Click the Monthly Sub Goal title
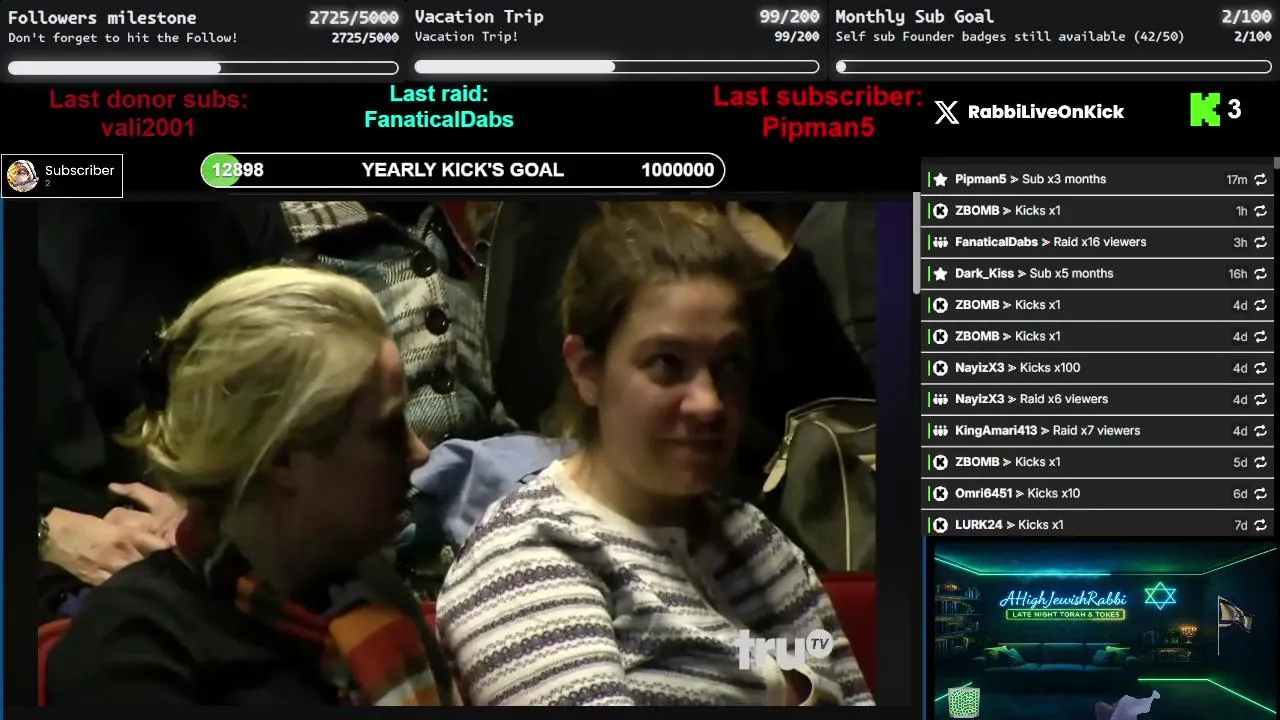This screenshot has height=720, width=1280. 915,17
